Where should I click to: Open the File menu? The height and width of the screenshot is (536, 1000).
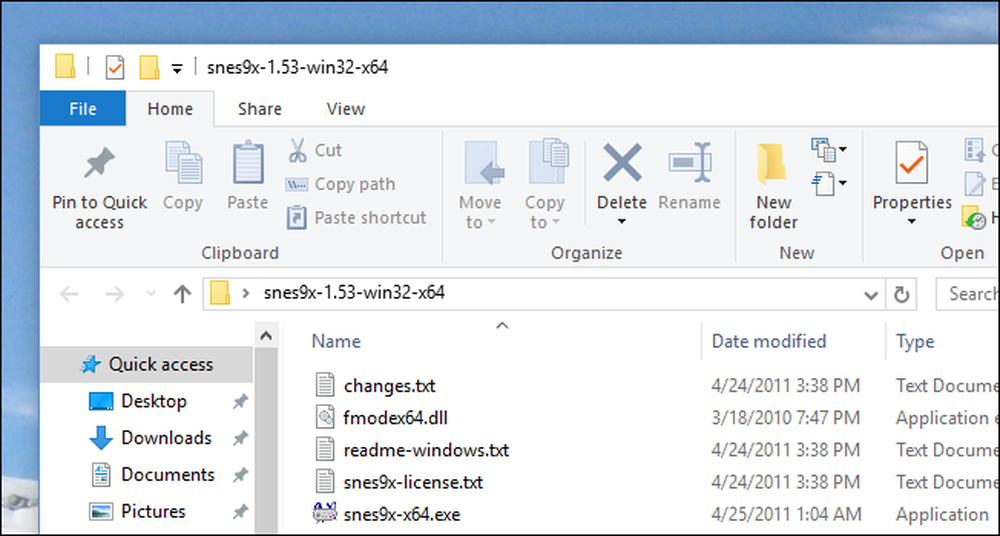pos(83,109)
